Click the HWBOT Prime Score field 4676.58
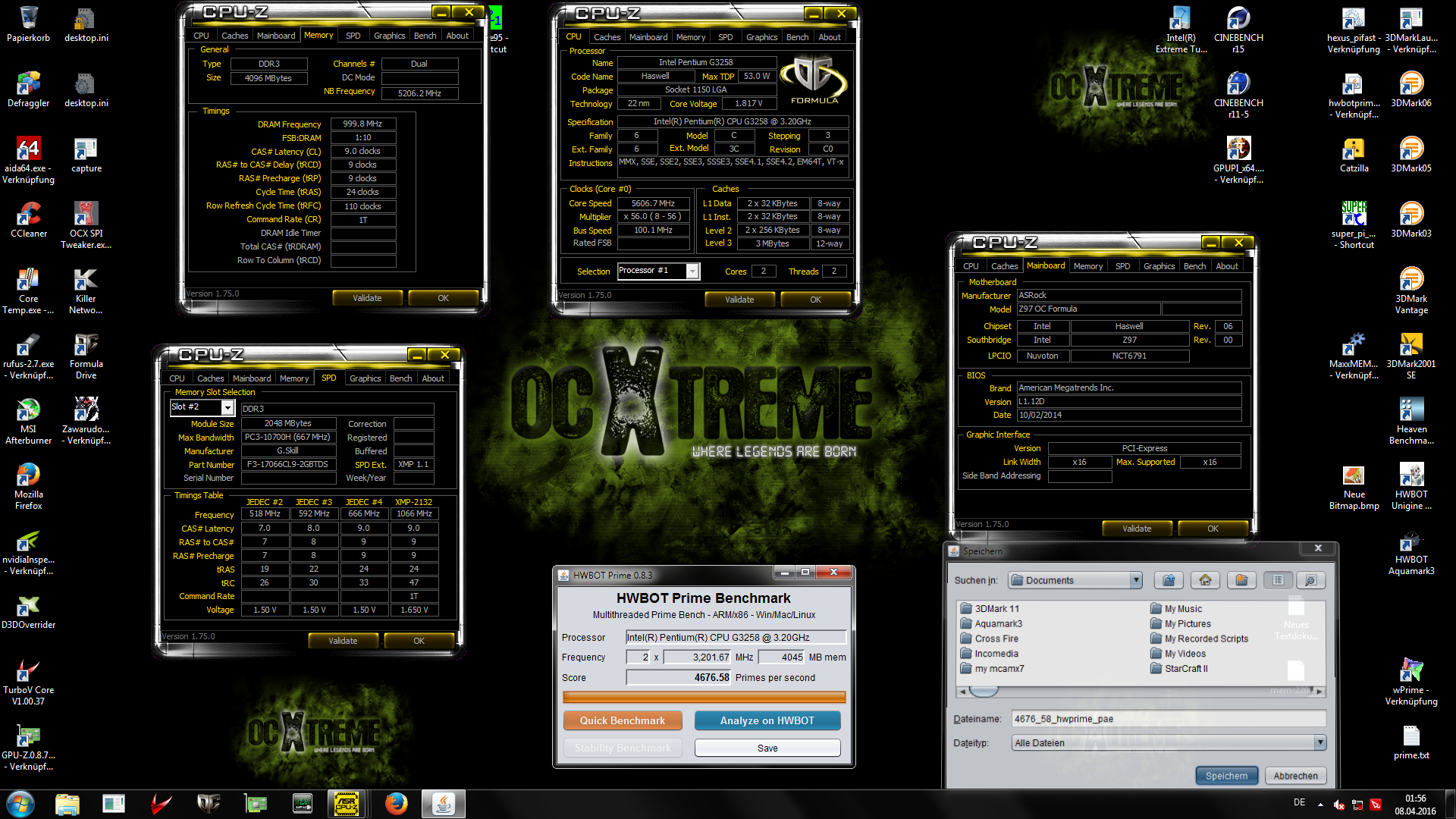1456x819 pixels. click(679, 677)
